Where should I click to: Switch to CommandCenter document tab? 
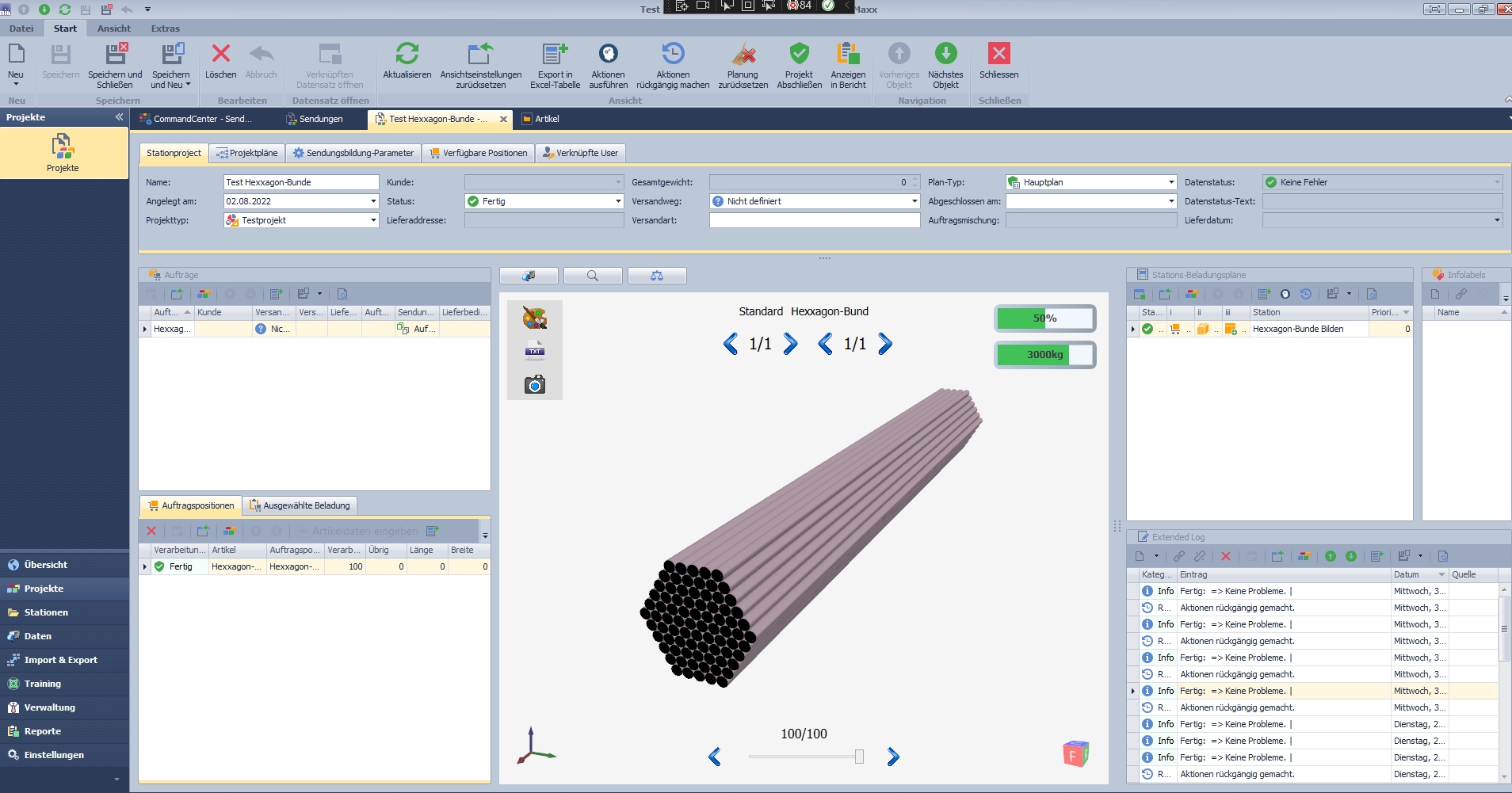[x=196, y=119]
